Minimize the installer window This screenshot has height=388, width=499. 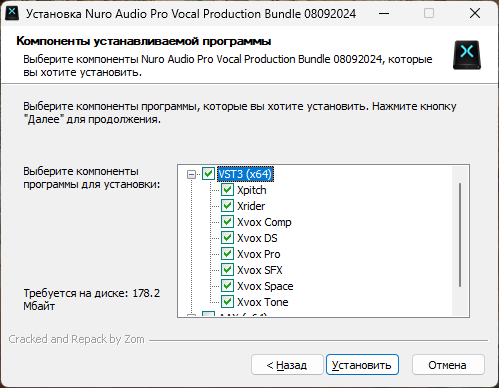[x=384, y=14]
